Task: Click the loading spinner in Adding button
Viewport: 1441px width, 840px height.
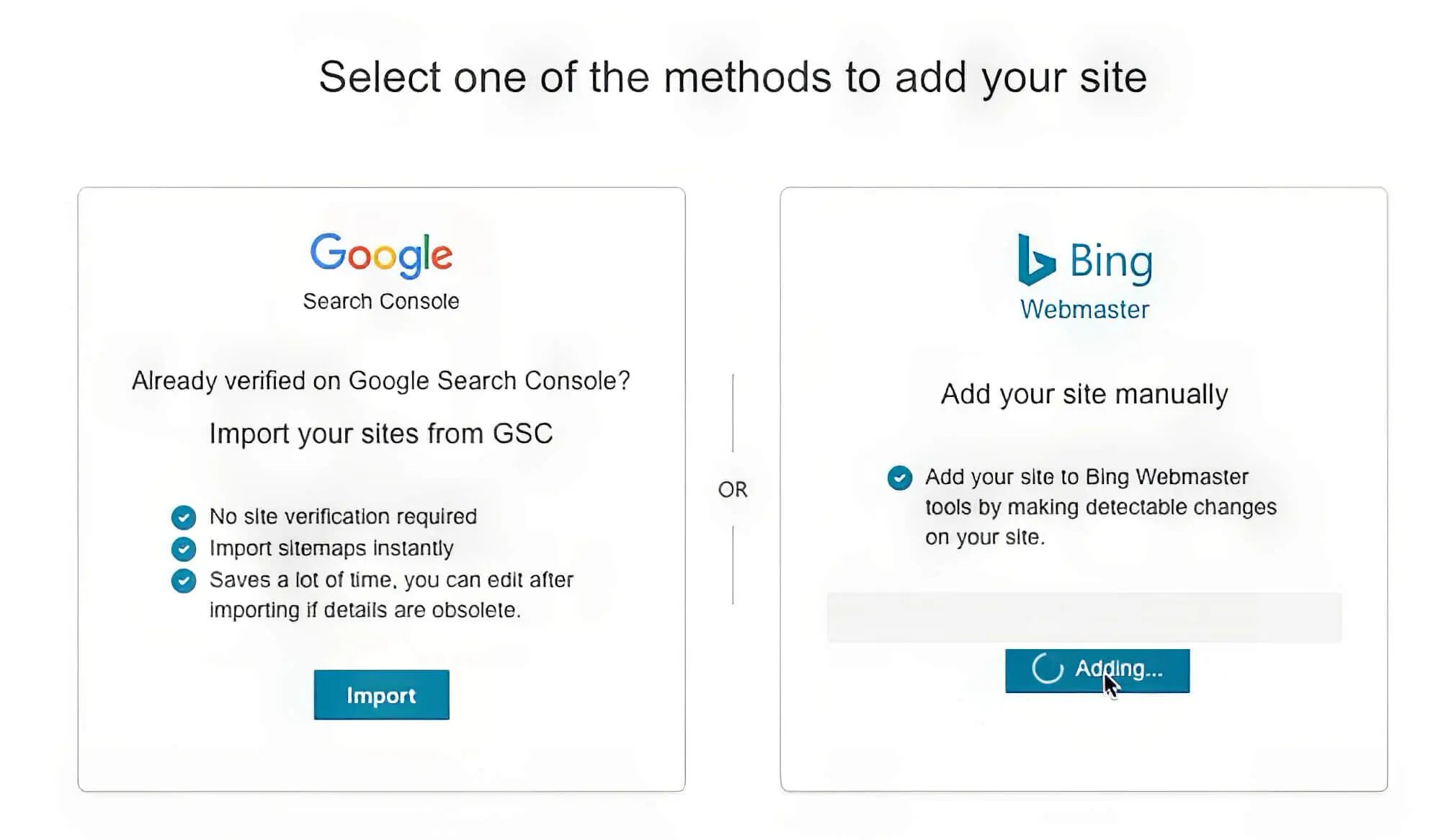Action: tap(1048, 669)
